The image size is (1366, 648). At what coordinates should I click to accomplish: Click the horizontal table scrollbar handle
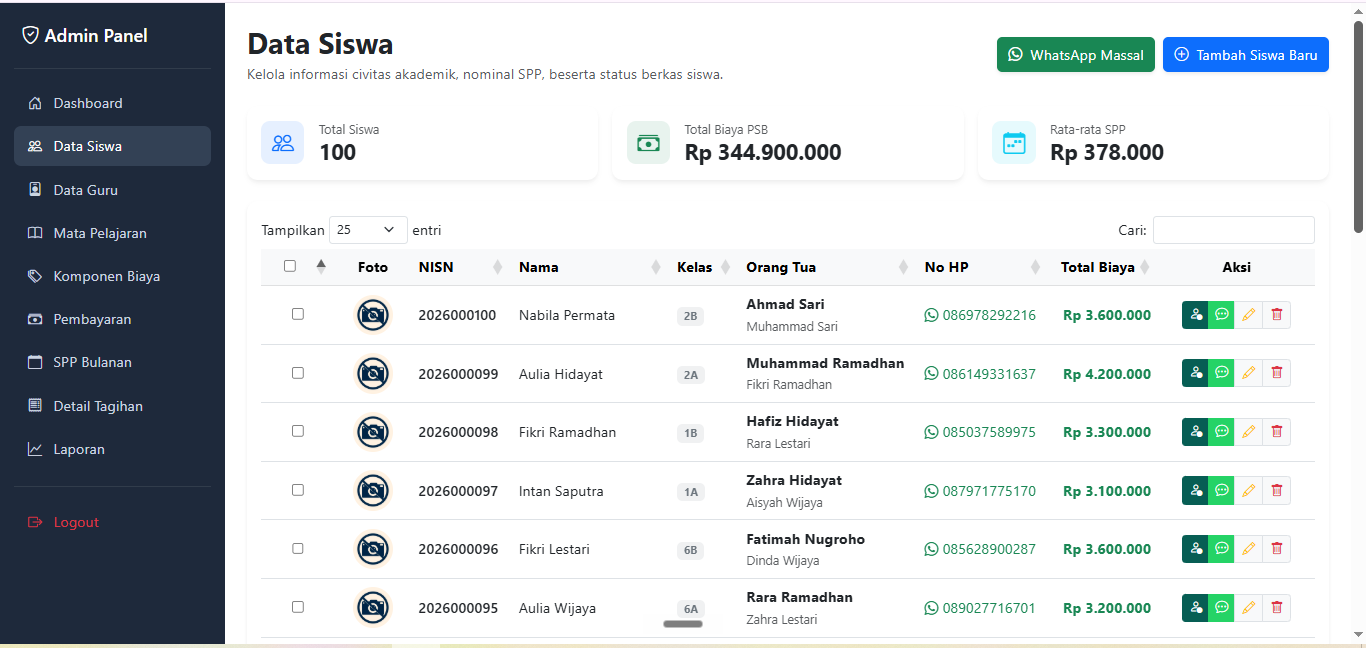pyautogui.click(x=683, y=624)
